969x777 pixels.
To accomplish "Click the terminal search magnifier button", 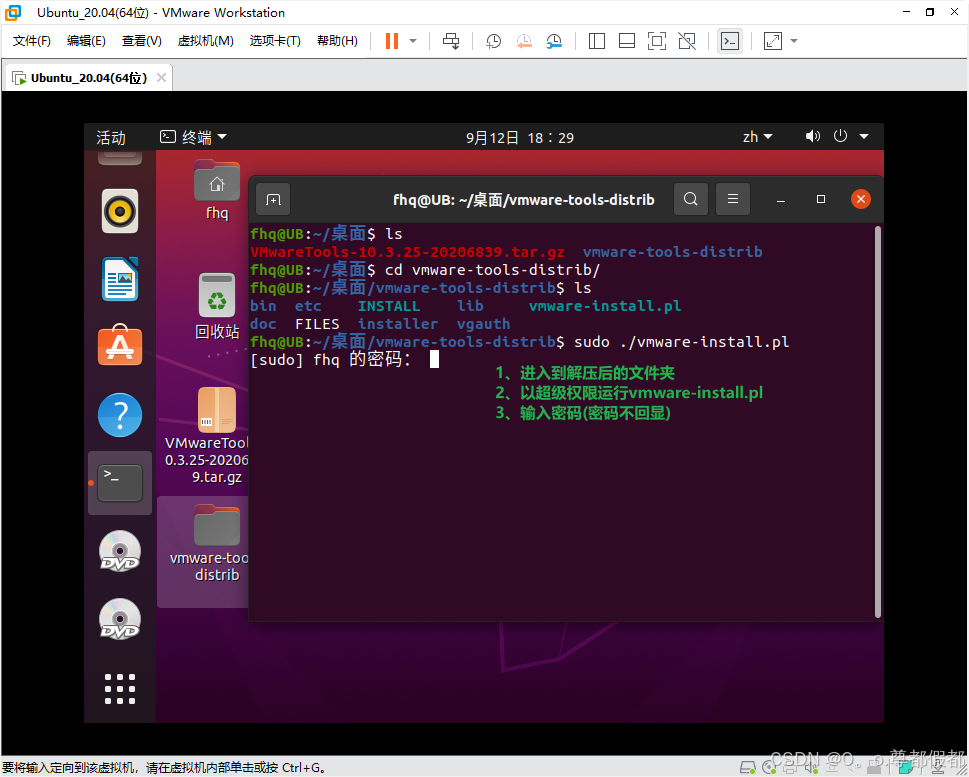I will (x=691, y=199).
